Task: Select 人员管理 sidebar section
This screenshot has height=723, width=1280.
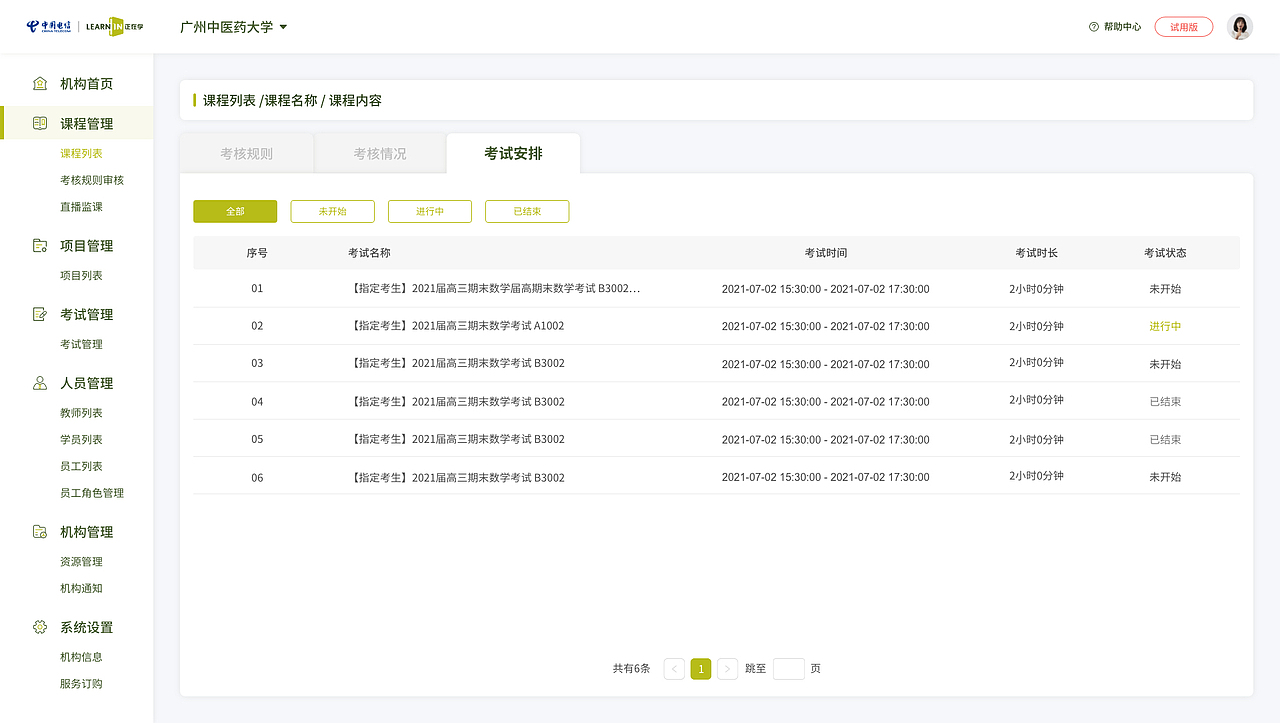Action: click(x=86, y=383)
